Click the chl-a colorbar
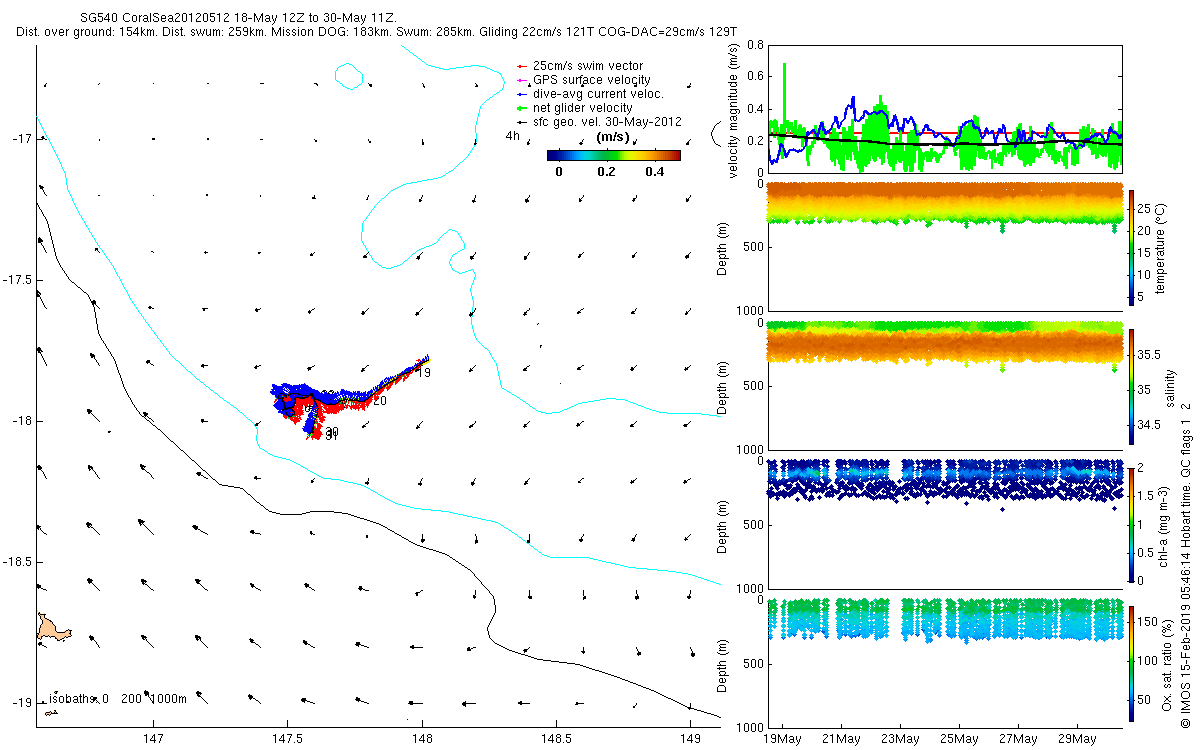 coord(1132,524)
